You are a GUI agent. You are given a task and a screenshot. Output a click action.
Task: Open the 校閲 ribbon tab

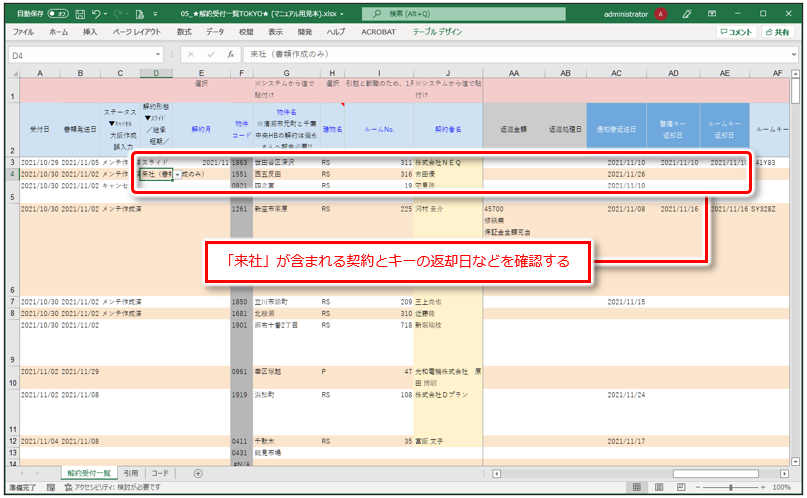[245, 32]
